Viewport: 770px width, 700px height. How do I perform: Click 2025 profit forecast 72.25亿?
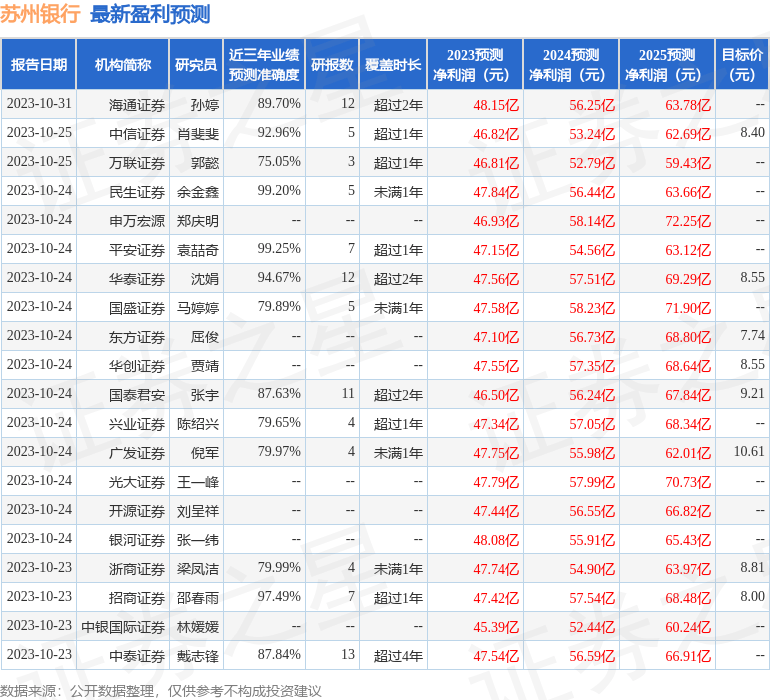pyautogui.click(x=688, y=221)
